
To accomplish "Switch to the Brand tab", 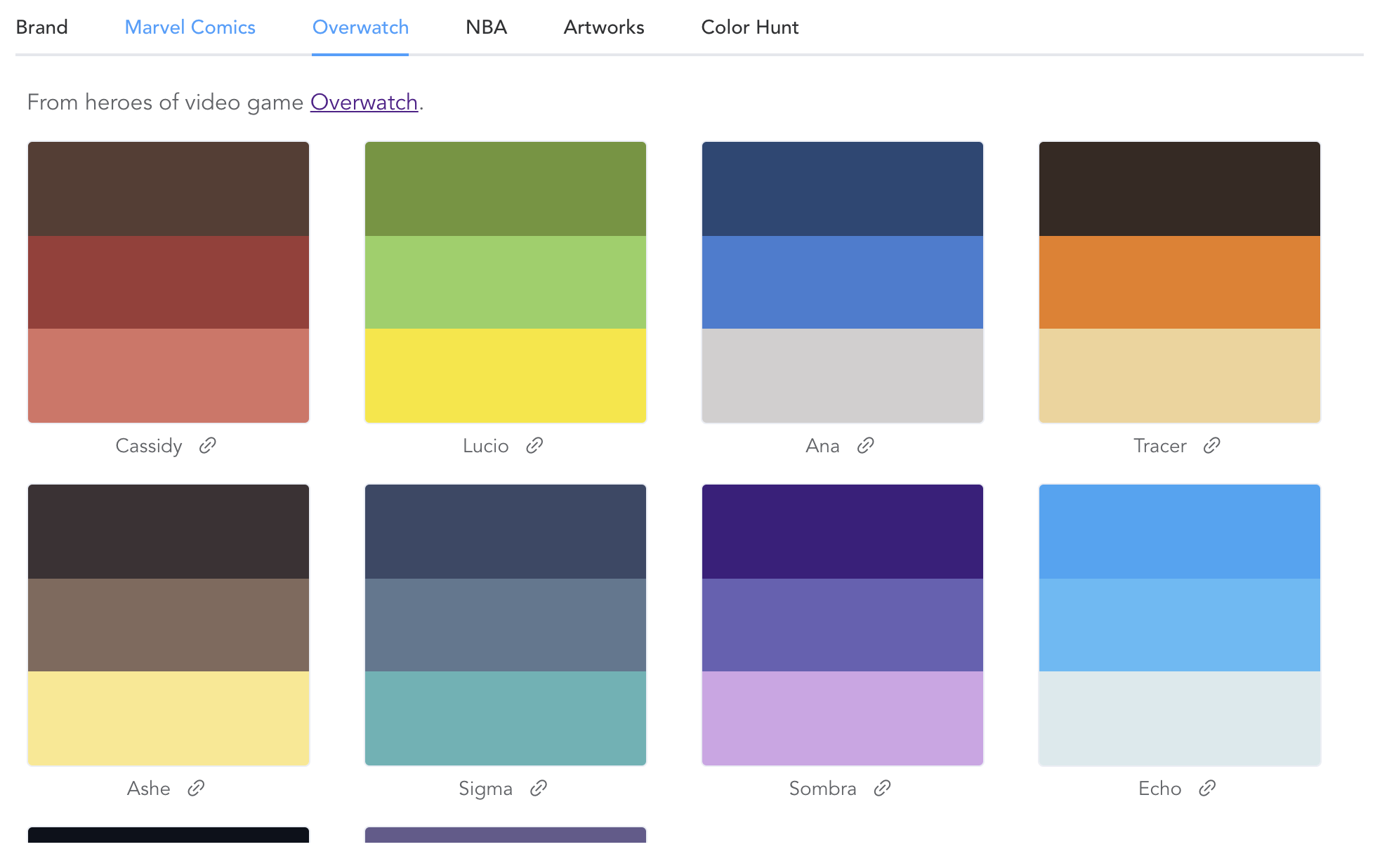I will click(42, 27).
